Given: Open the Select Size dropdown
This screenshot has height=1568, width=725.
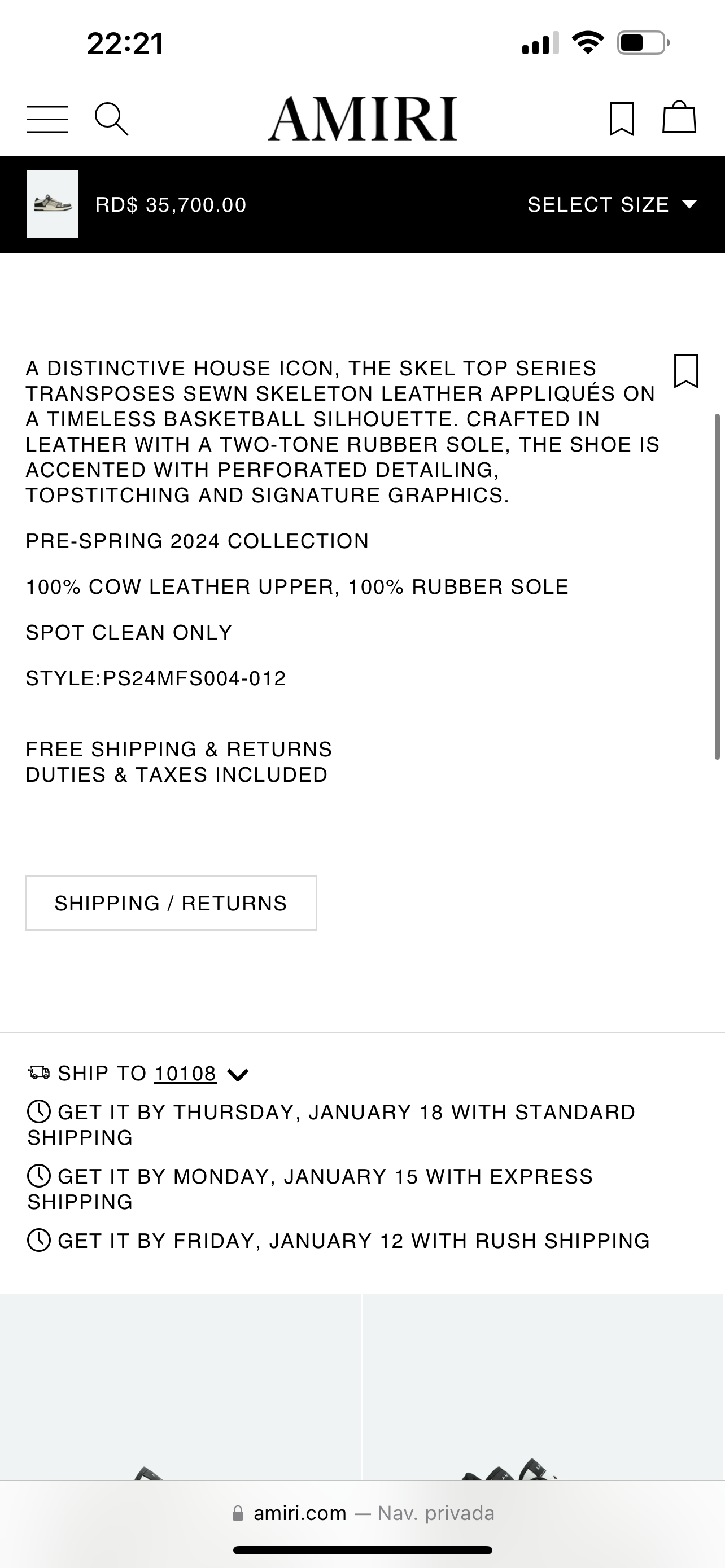Looking at the screenshot, I should coord(611,204).
